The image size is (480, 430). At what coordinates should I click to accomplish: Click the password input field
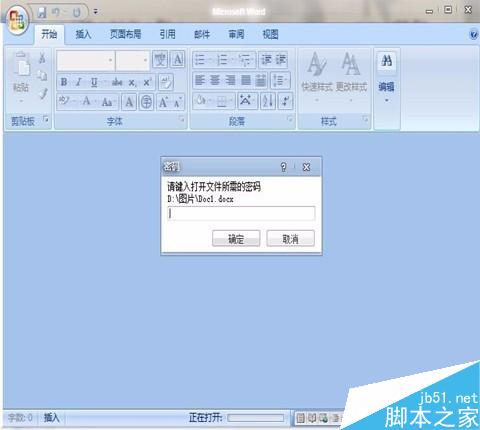[241, 213]
